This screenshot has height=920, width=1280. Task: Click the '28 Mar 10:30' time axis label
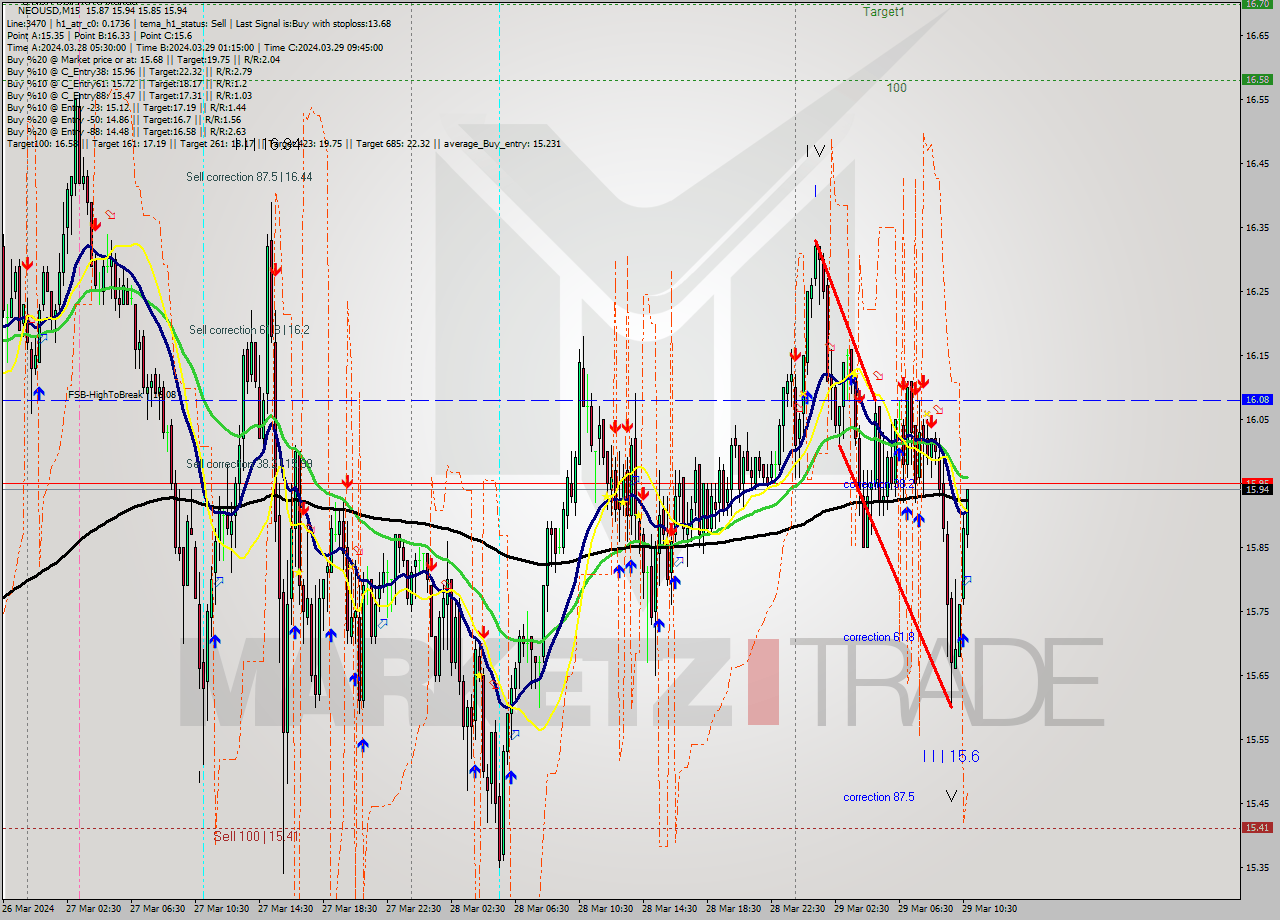605,909
